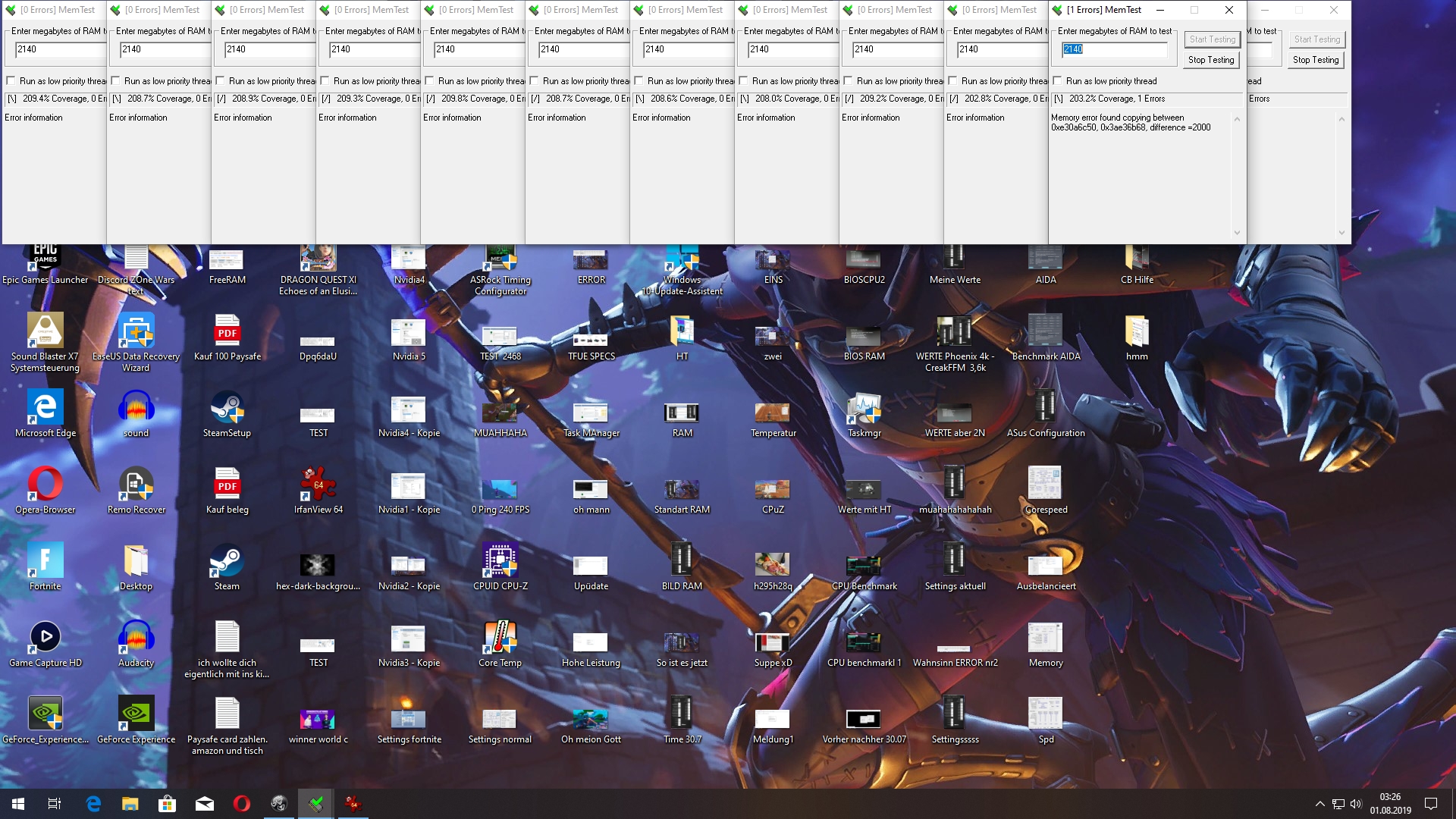This screenshot has height=819, width=1456.
Task: Click the MemTest icon in the taskbar
Action: [316, 804]
